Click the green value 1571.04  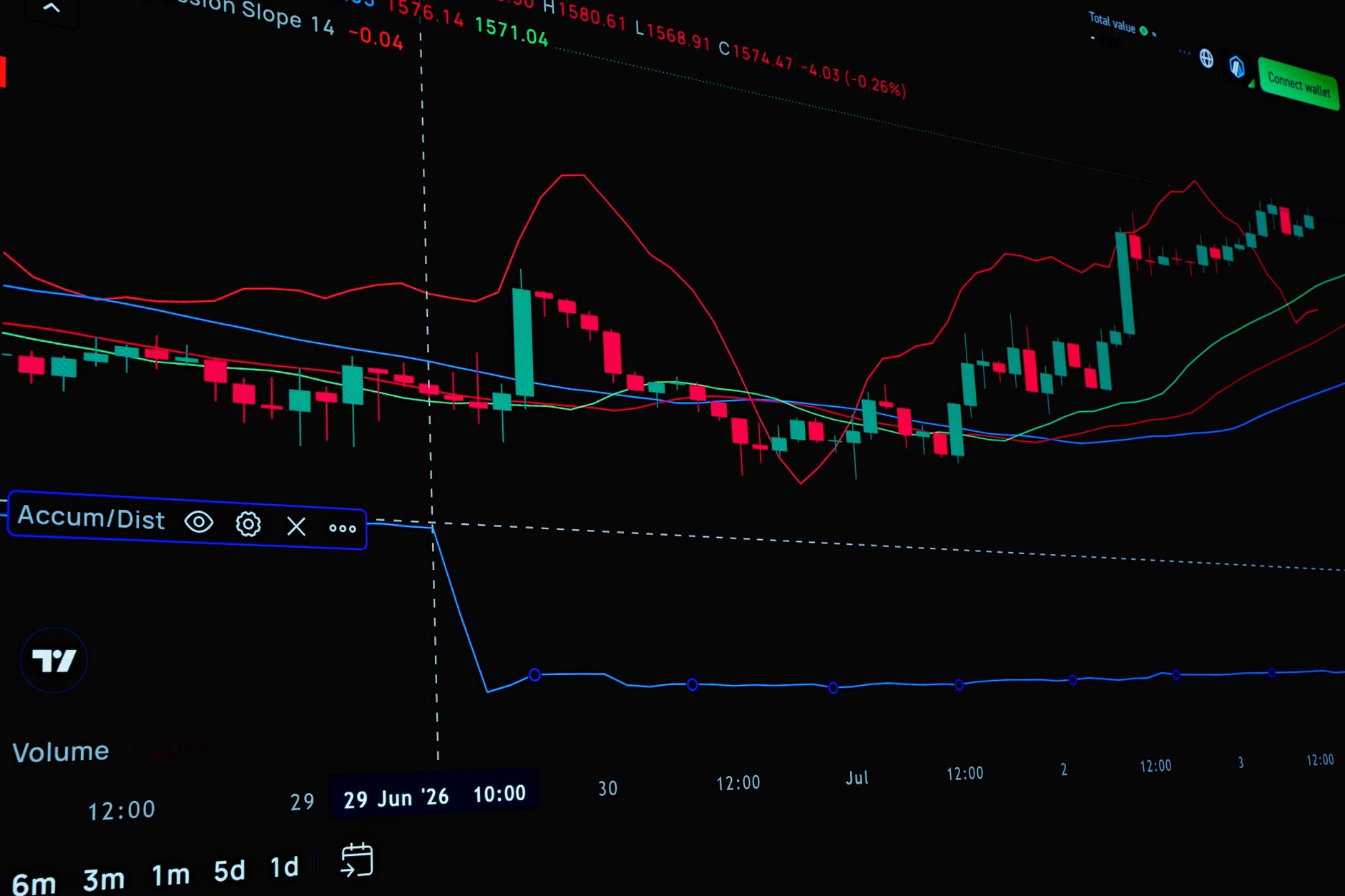pyautogui.click(x=511, y=32)
